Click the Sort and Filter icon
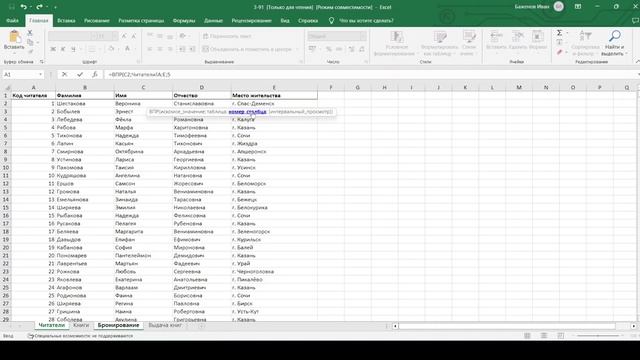The width and height of the screenshot is (640, 360). 585,36
